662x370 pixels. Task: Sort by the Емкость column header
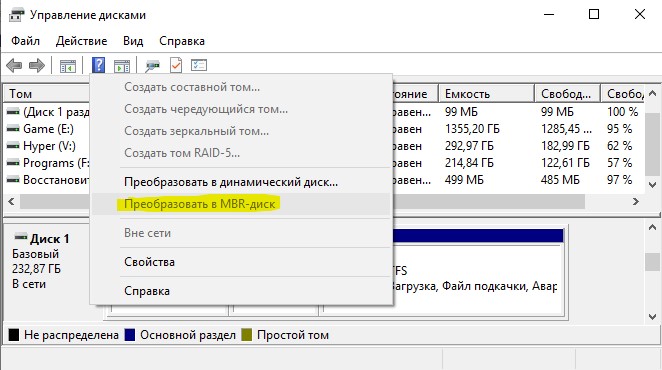(x=486, y=94)
